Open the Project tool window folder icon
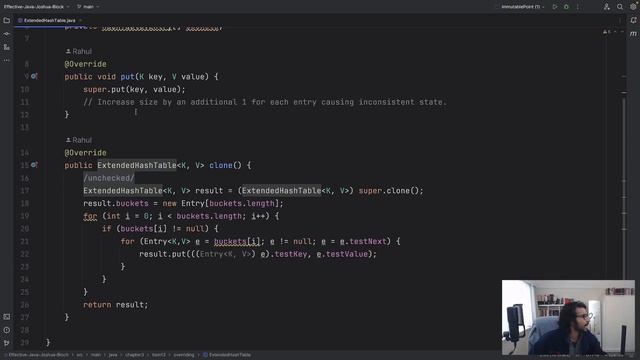640x360 pixels. pyautogui.click(x=7, y=20)
